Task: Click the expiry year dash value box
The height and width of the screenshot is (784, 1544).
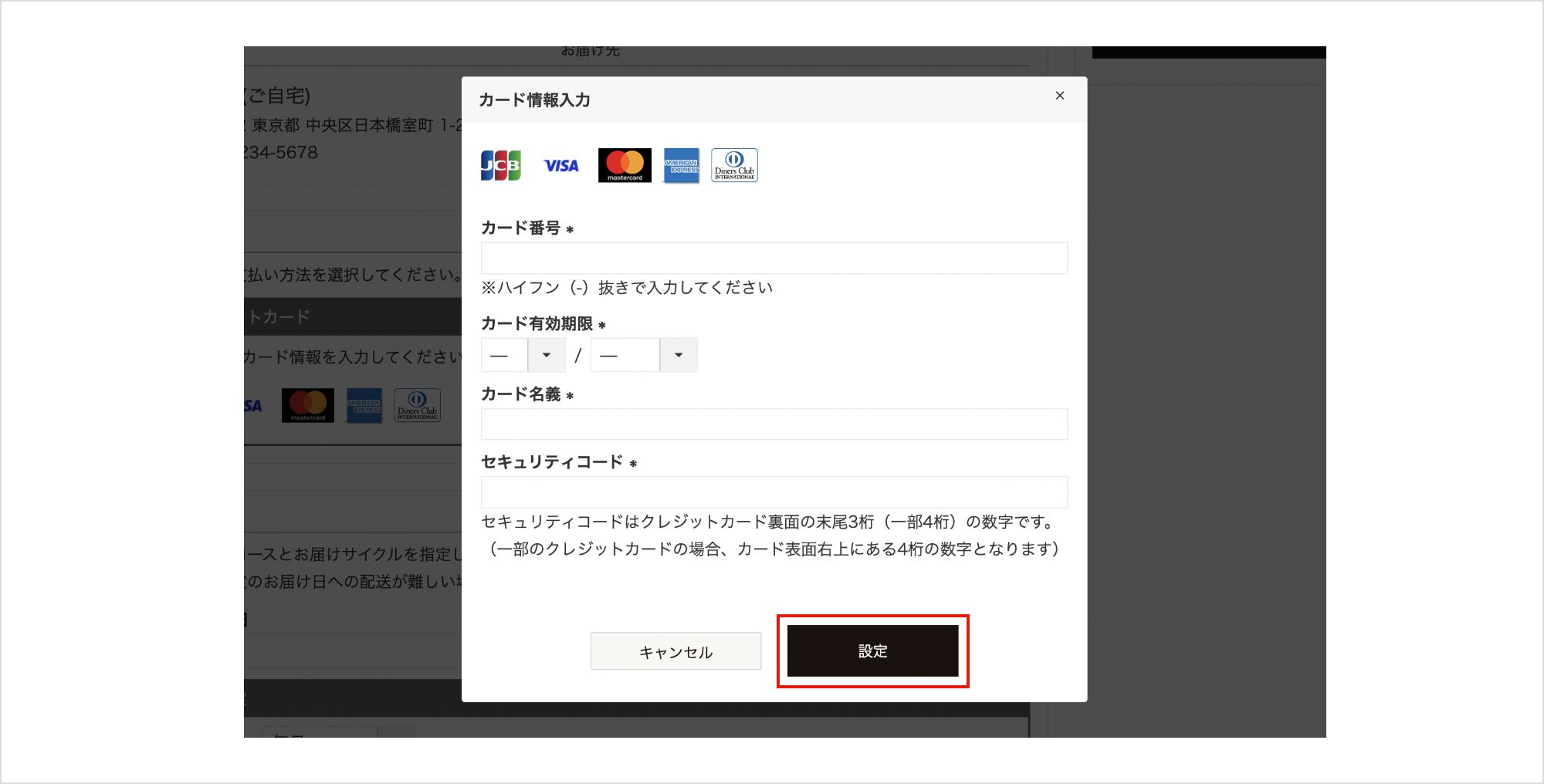Action: coord(625,355)
